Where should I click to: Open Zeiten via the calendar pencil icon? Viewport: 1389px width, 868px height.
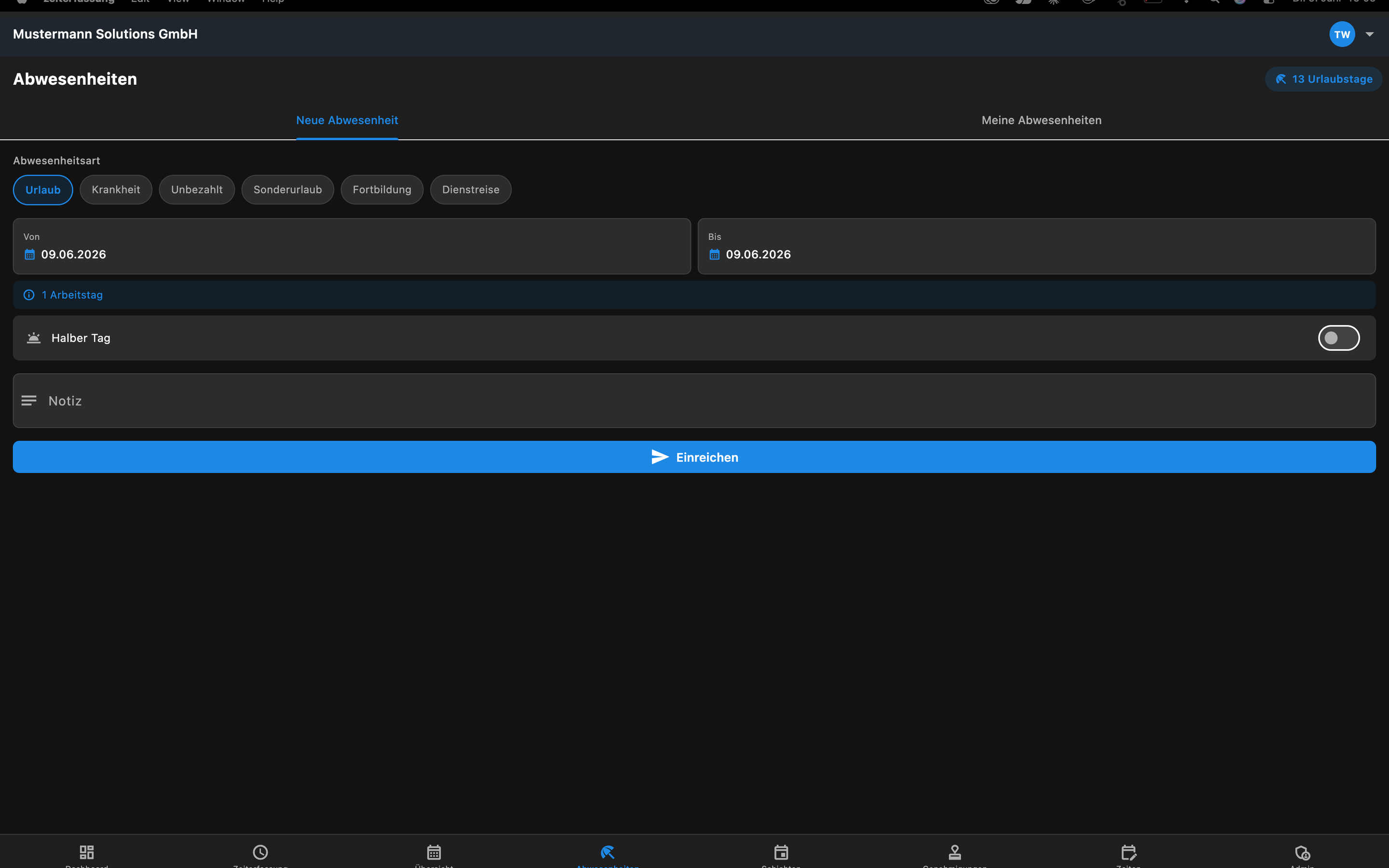click(1129, 853)
